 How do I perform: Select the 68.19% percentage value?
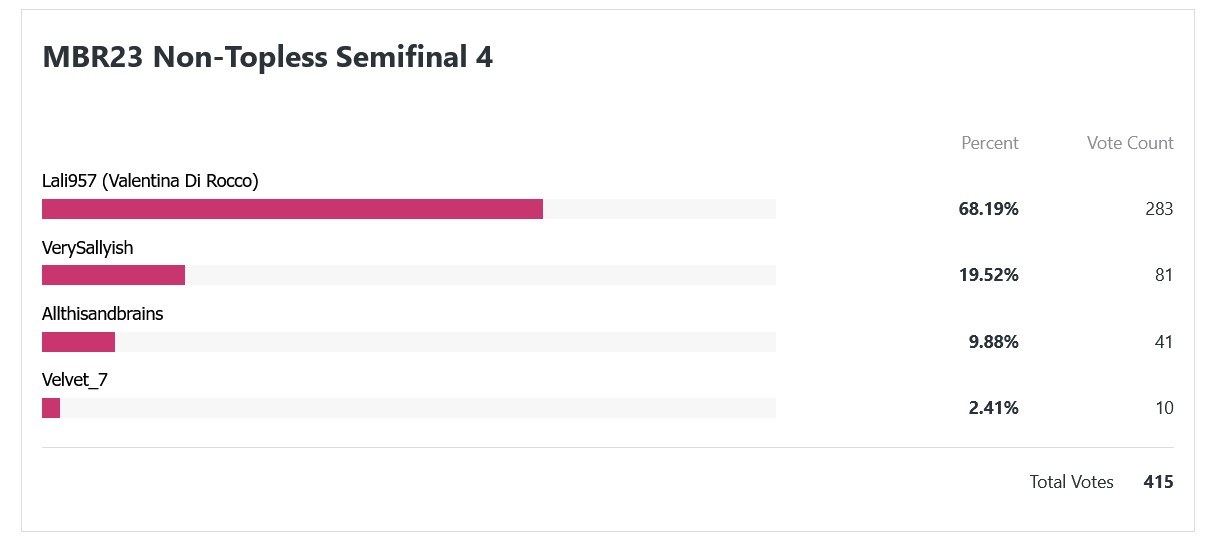(x=989, y=209)
